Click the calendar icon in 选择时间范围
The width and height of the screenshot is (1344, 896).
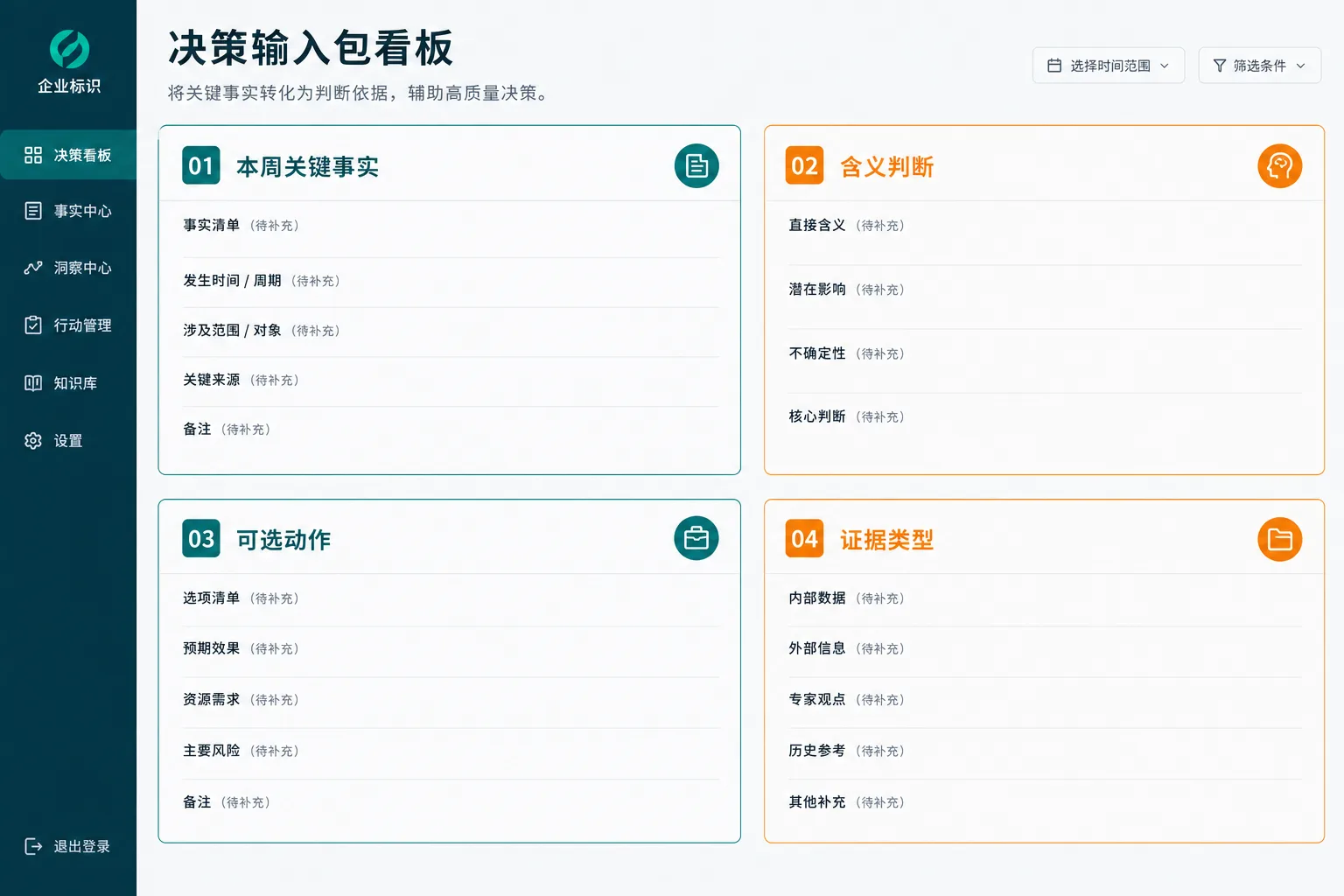[1054, 66]
